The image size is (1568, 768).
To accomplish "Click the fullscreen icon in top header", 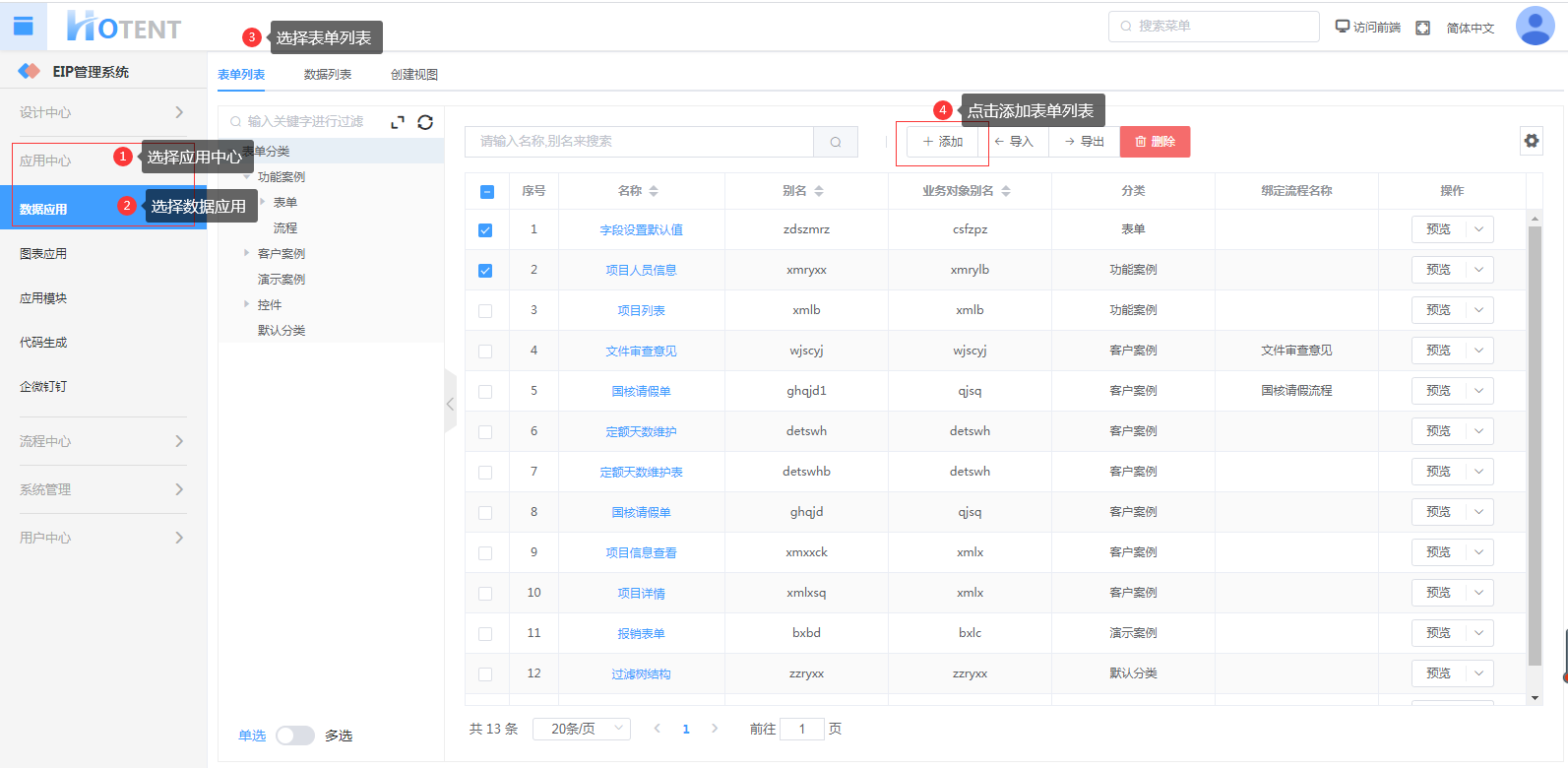I will (x=1422, y=28).
